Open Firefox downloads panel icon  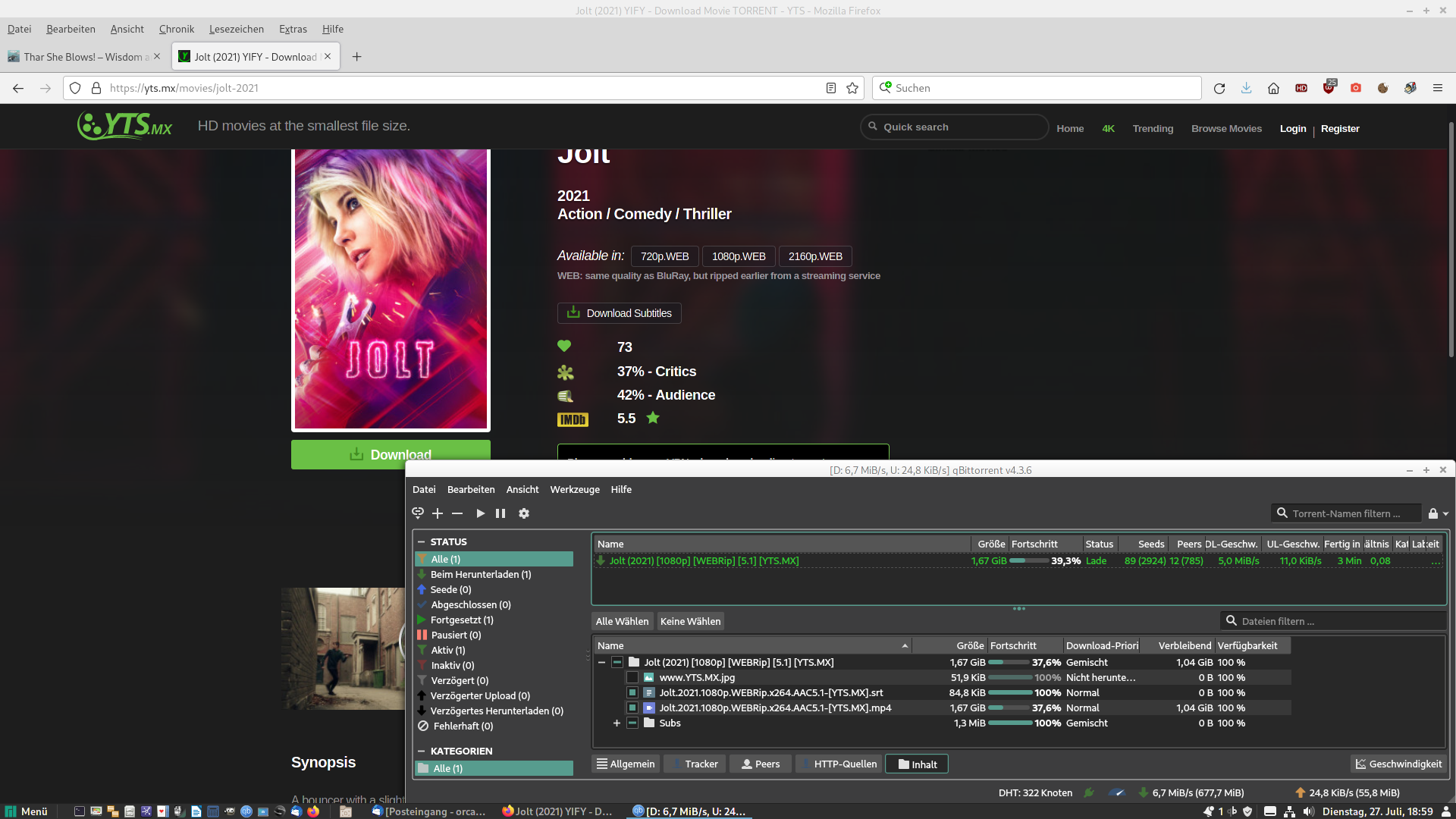(x=1246, y=88)
